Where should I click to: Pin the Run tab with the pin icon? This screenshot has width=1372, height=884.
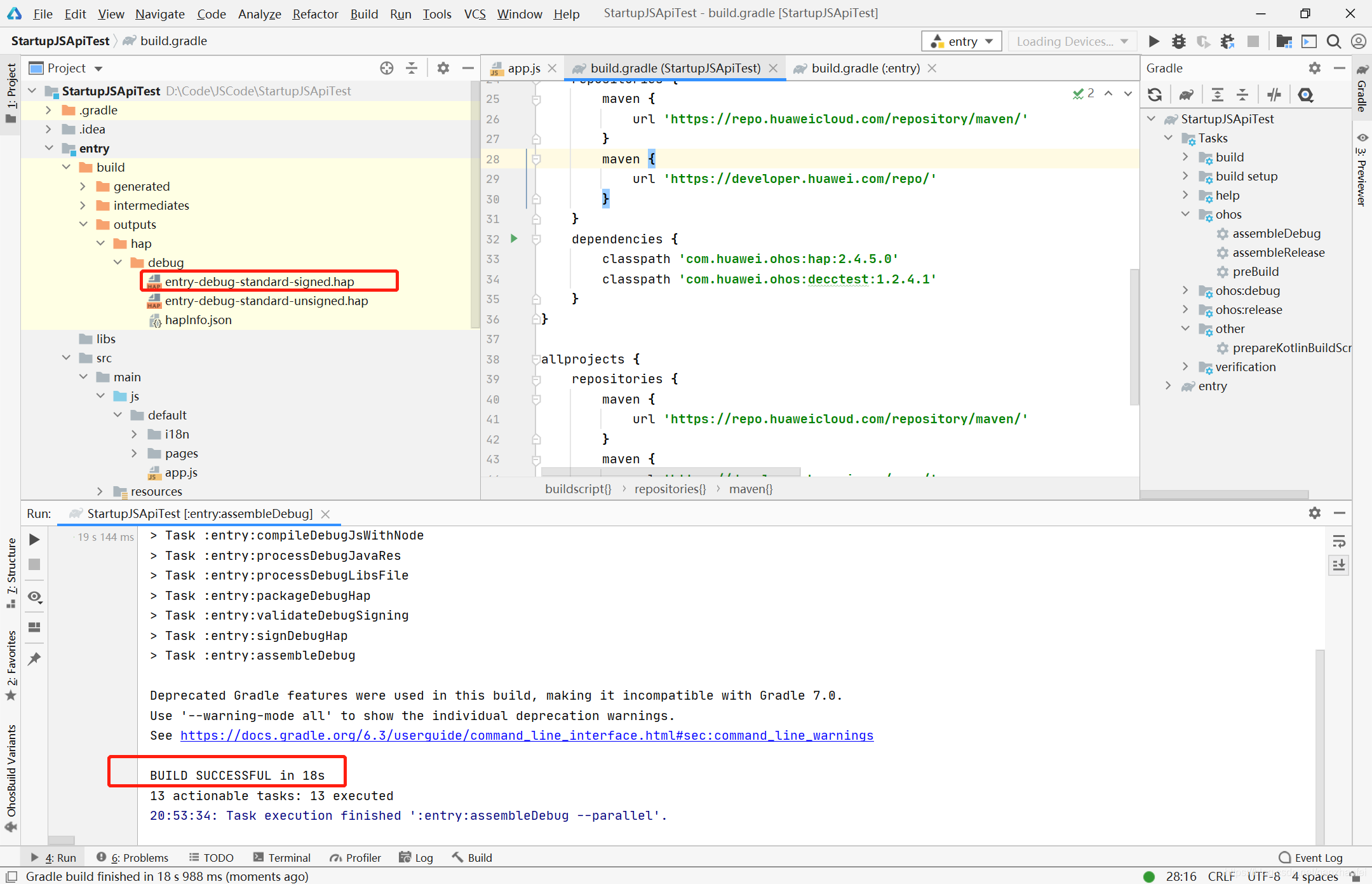(35, 658)
